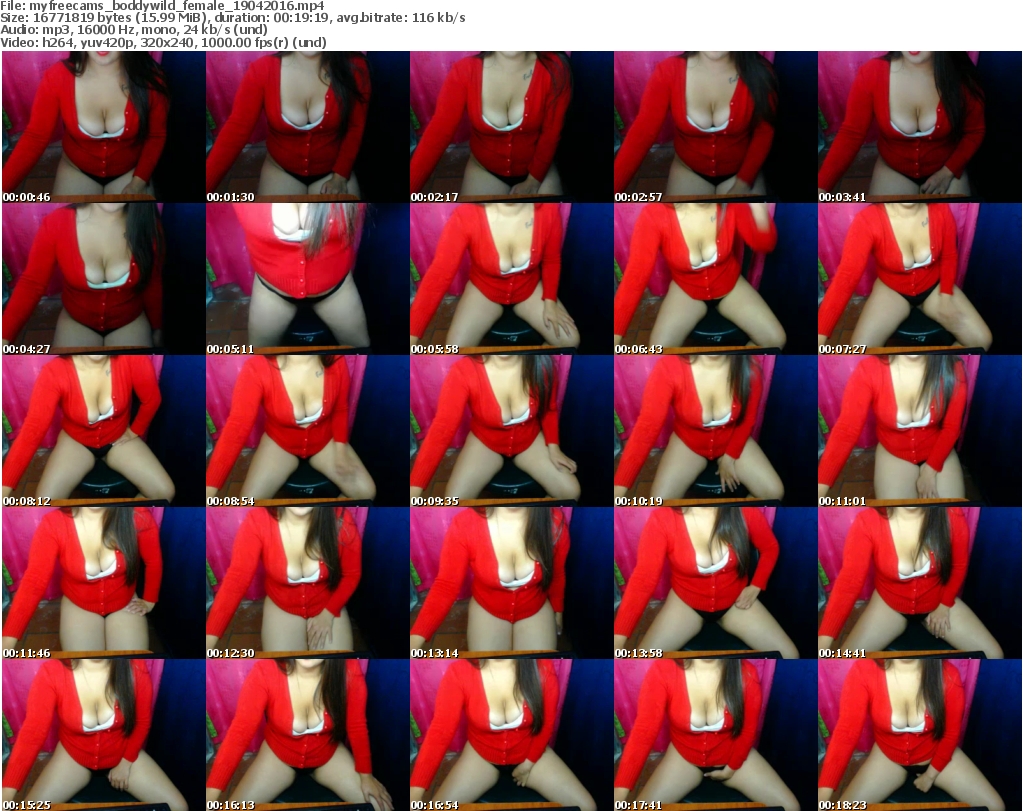Screen dimensions: 1024x811
Task: Choose the thumbnail at 00:04:27
Action: pyautogui.click(x=104, y=279)
